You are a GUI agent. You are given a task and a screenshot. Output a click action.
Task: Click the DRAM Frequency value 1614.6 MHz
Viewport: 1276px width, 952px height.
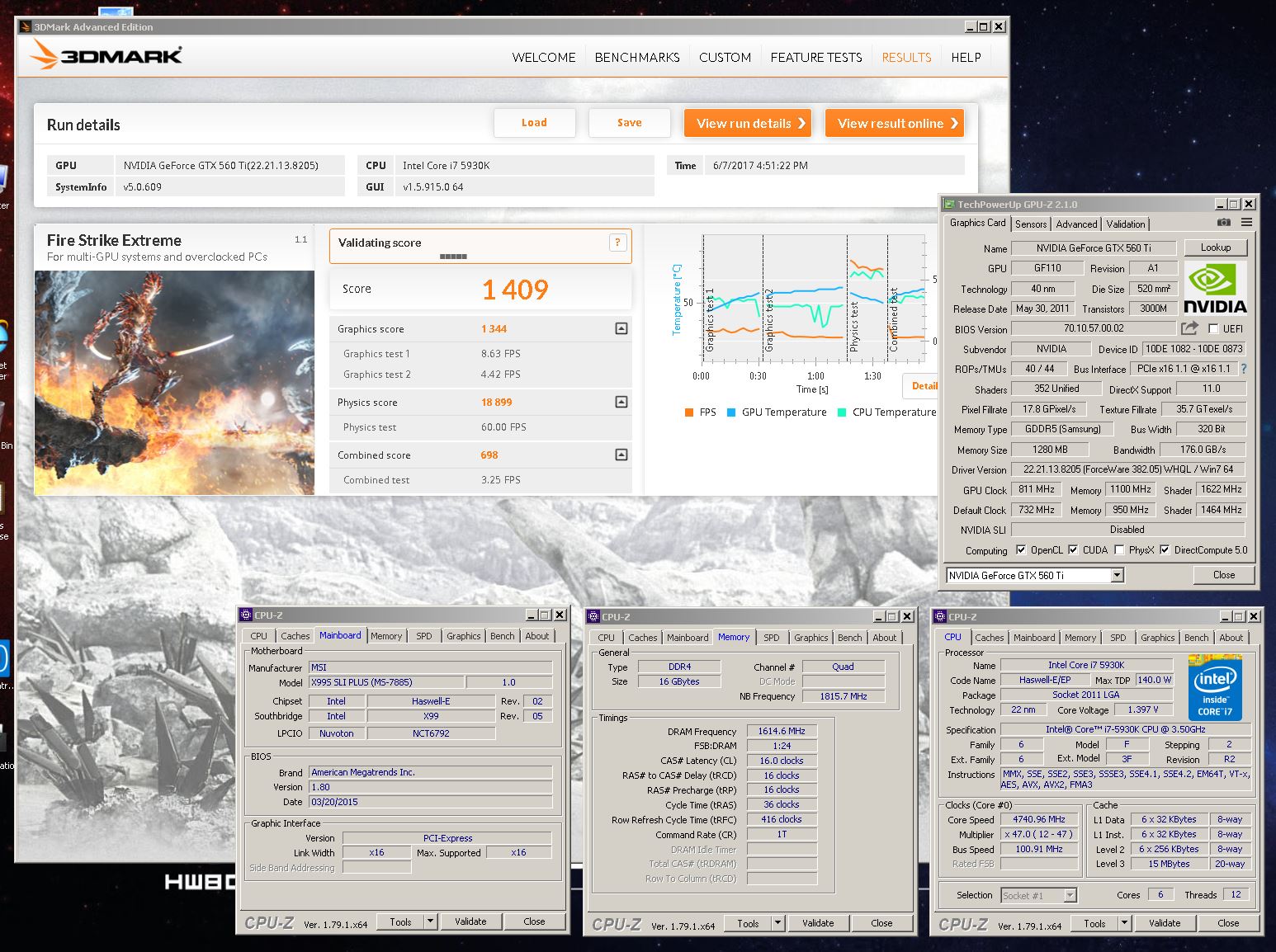tap(782, 731)
